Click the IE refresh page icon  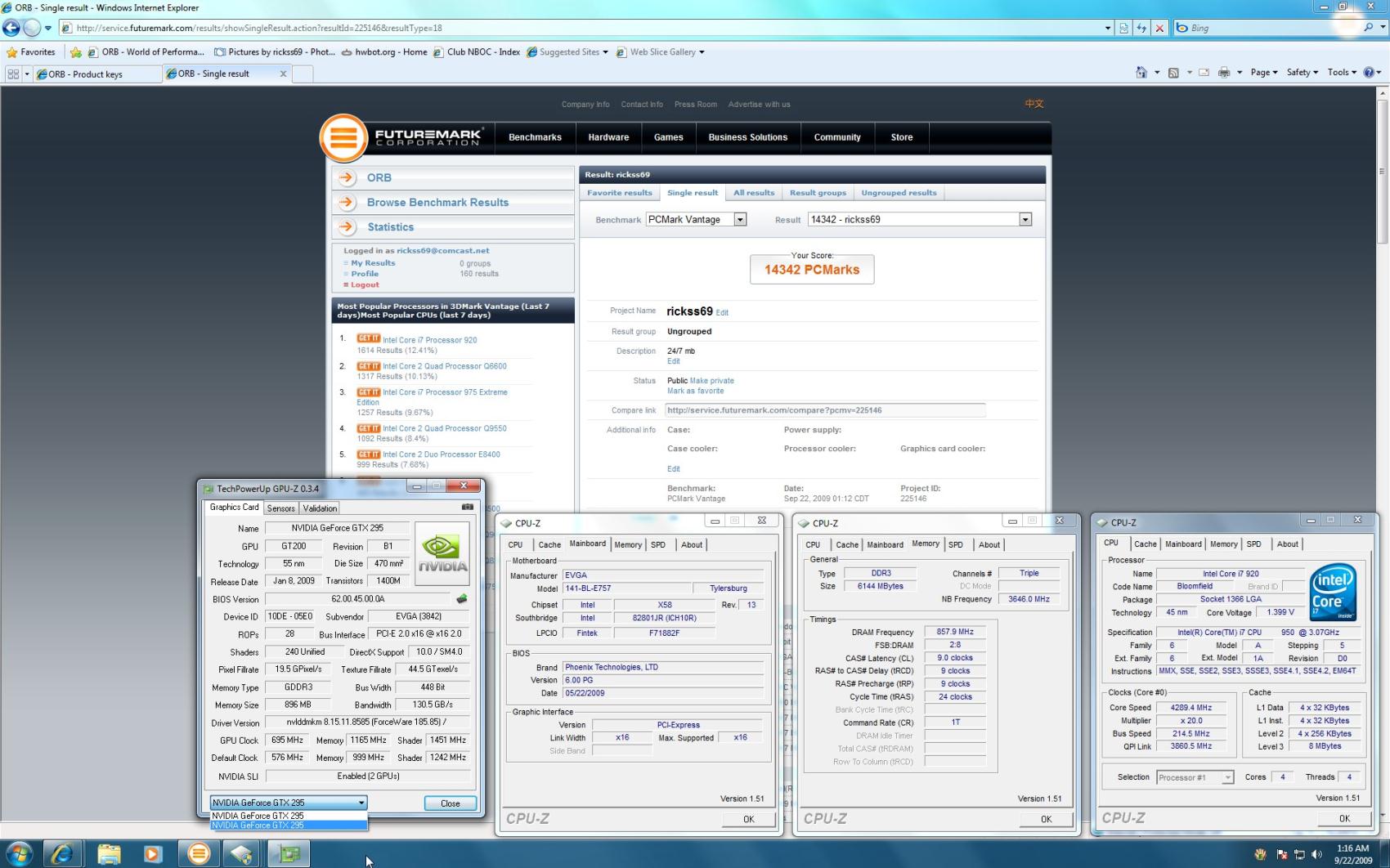point(1141,28)
